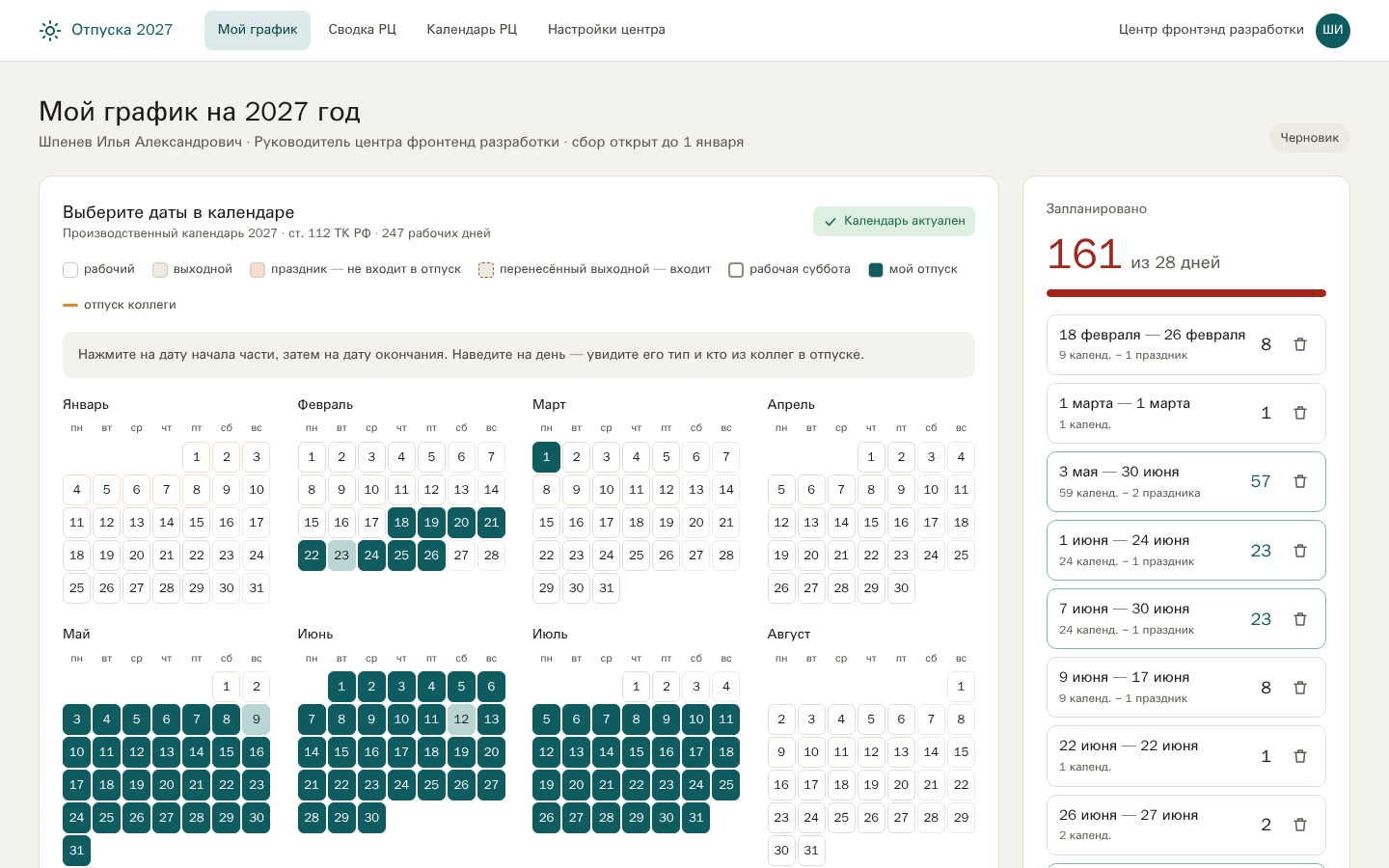Screen dimensions: 1389x868
Task: Open the ШИ user avatar
Action: [x=1333, y=30]
